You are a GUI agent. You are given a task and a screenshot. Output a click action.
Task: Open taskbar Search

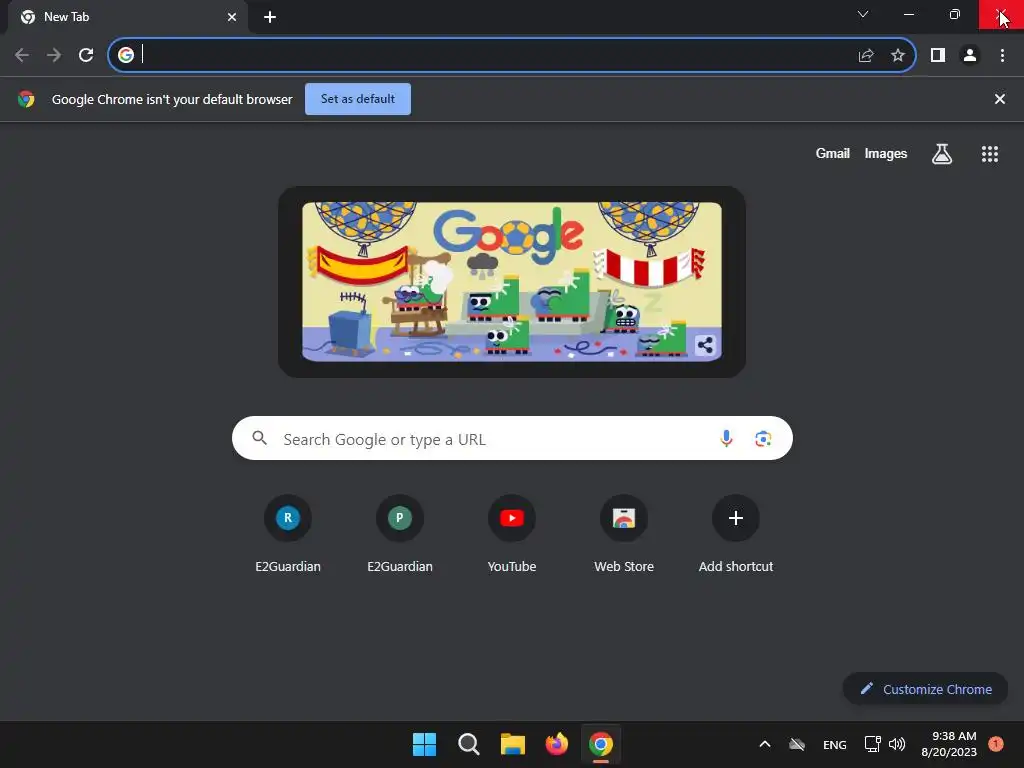[468, 744]
